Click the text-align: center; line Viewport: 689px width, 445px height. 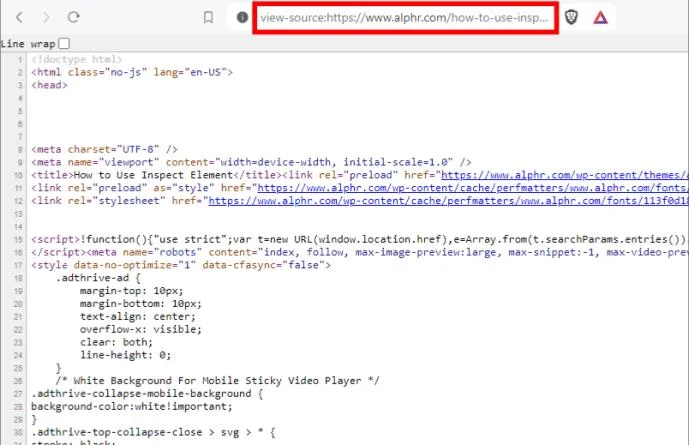tap(138, 316)
